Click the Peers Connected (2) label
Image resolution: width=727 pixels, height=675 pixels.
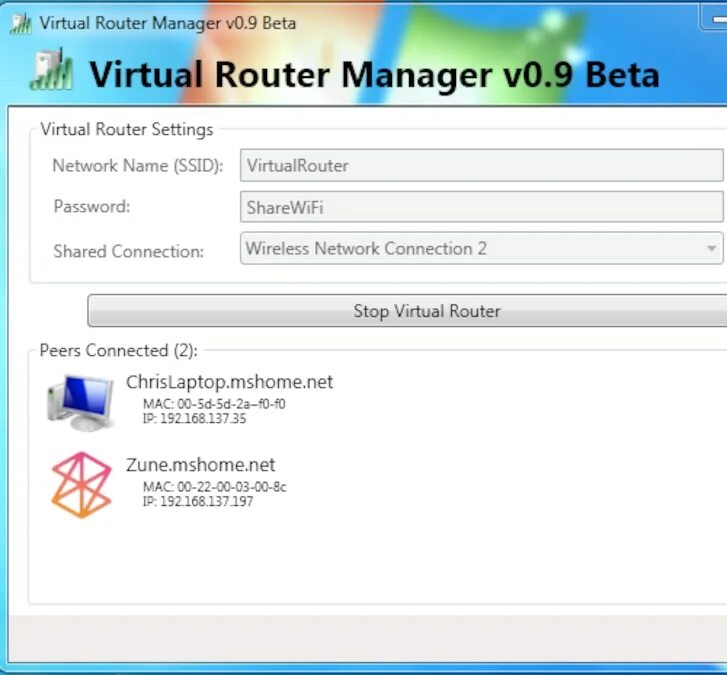119,350
